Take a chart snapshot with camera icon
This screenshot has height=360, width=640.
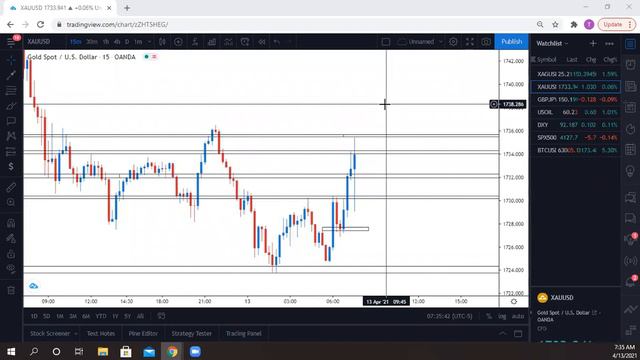486,42
